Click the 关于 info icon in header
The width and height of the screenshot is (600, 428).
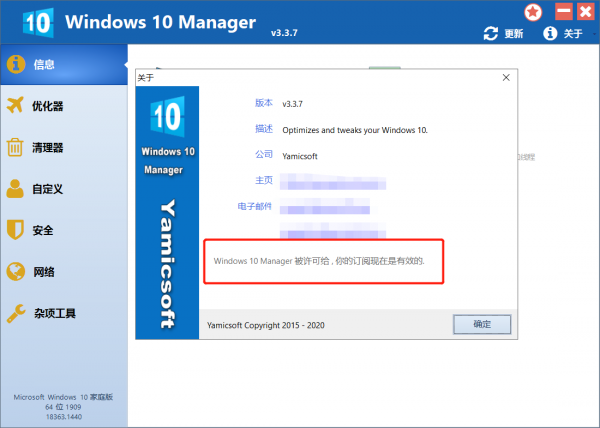click(549, 33)
